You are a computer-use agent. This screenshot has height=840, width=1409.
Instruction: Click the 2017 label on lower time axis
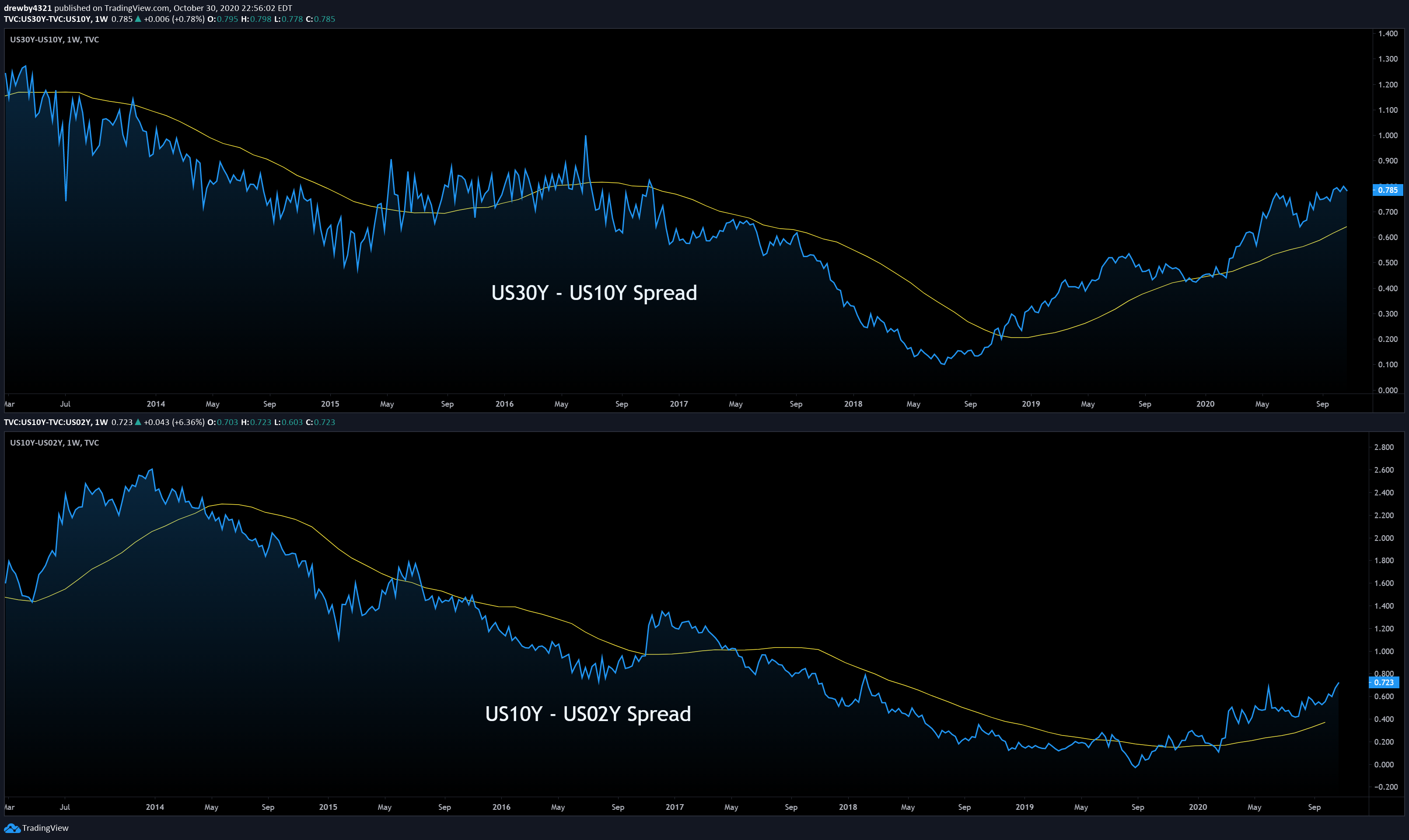(x=675, y=807)
